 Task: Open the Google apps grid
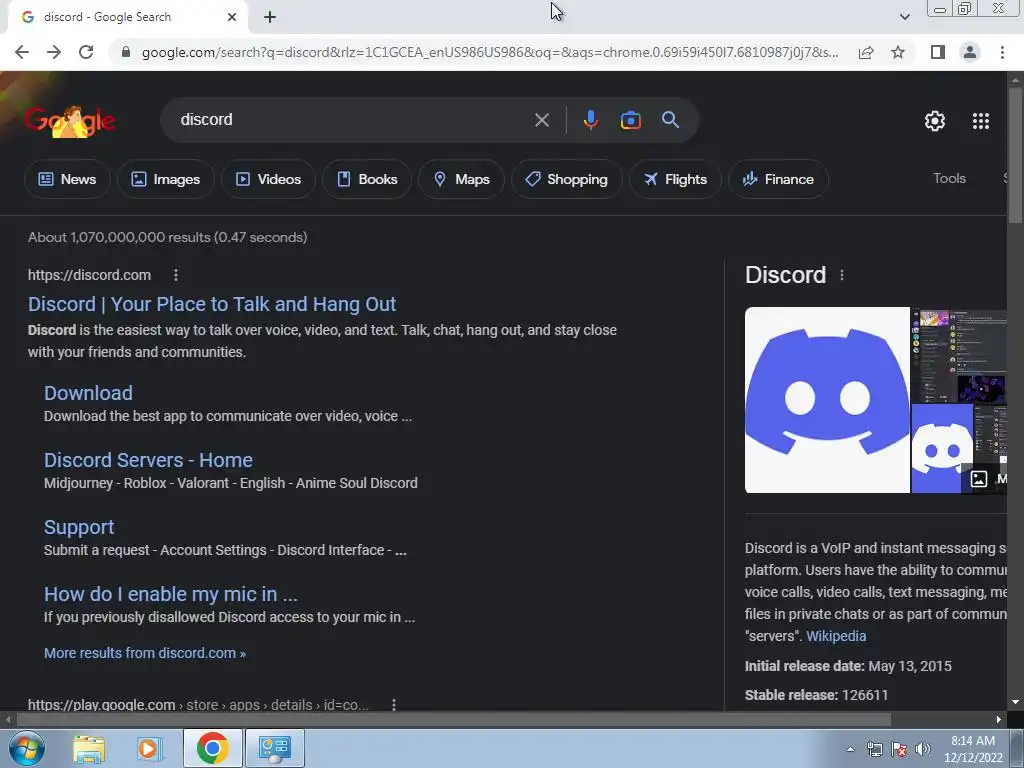coord(981,121)
